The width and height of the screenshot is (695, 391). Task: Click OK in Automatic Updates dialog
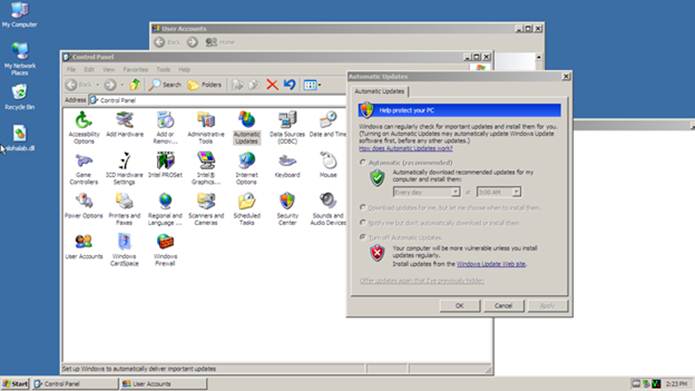(460, 305)
